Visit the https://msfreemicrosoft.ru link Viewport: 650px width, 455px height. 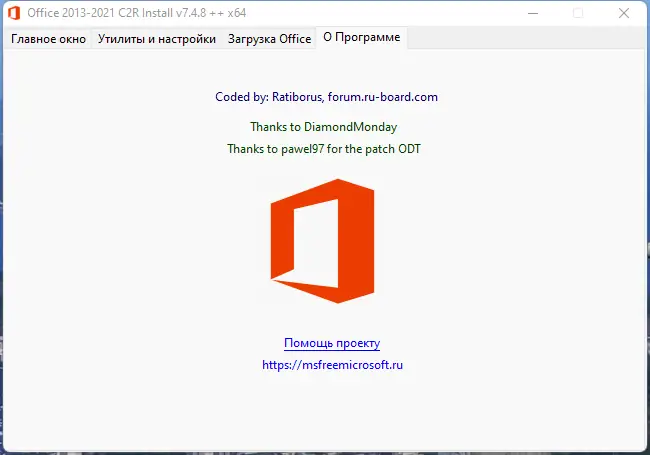(x=332, y=365)
